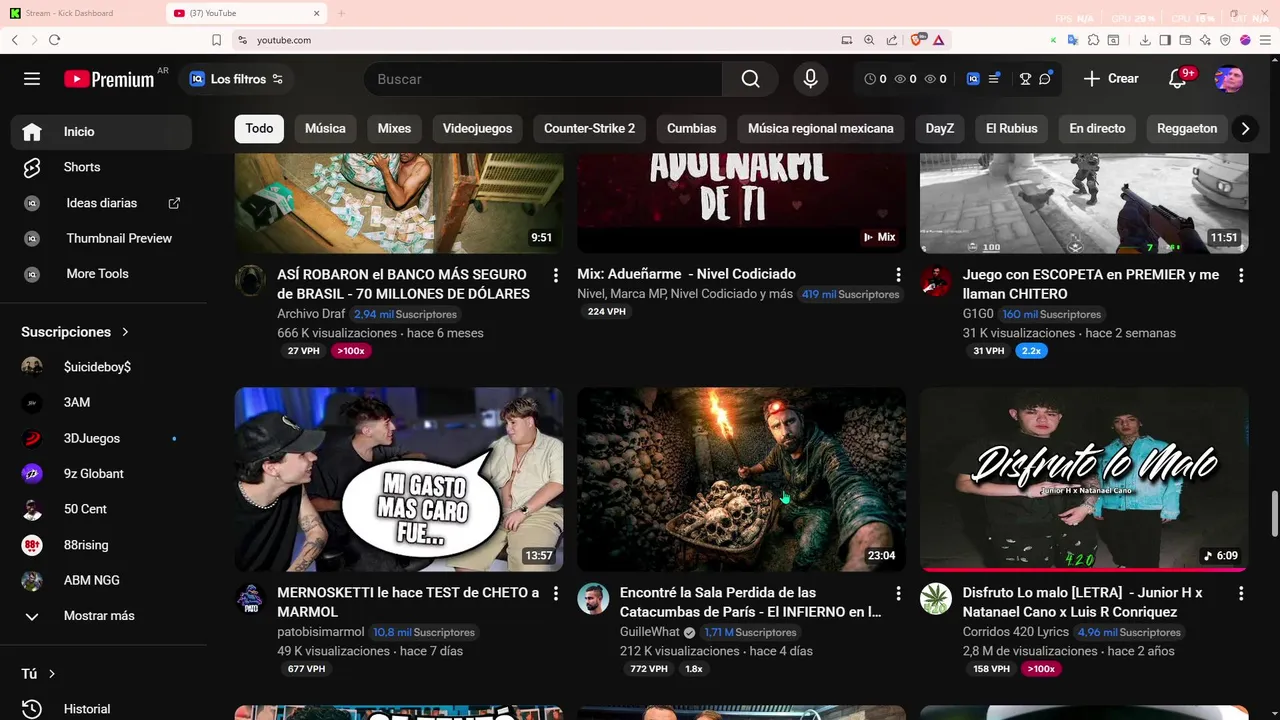The height and width of the screenshot is (720, 1280).
Task: Bookmark this page icon in address bar
Action: coord(216,40)
